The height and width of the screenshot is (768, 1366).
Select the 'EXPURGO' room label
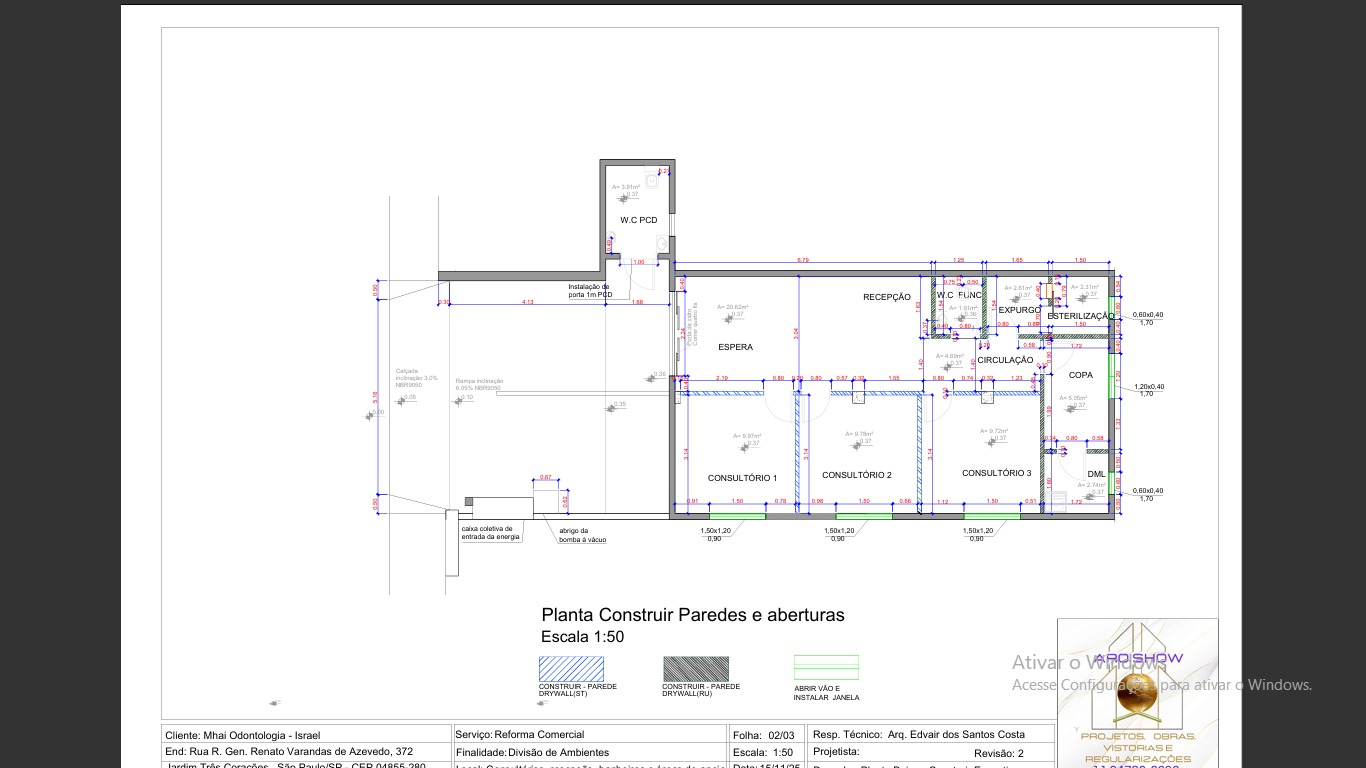tap(1020, 310)
